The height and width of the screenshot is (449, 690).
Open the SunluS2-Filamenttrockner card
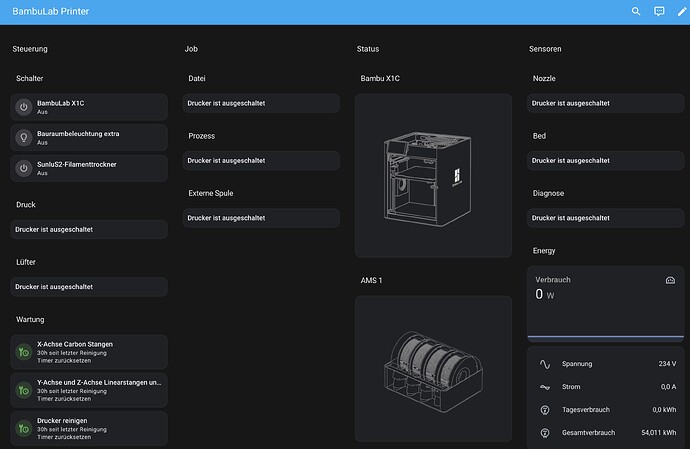89,168
